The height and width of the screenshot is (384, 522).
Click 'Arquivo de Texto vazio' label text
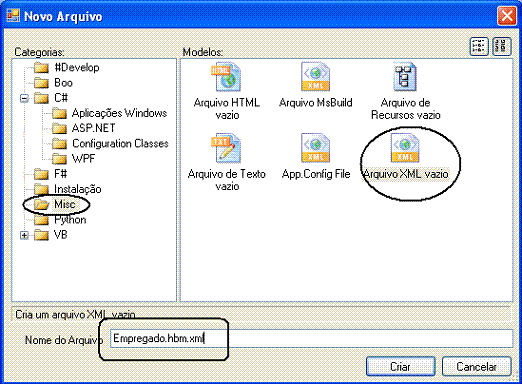click(x=227, y=180)
